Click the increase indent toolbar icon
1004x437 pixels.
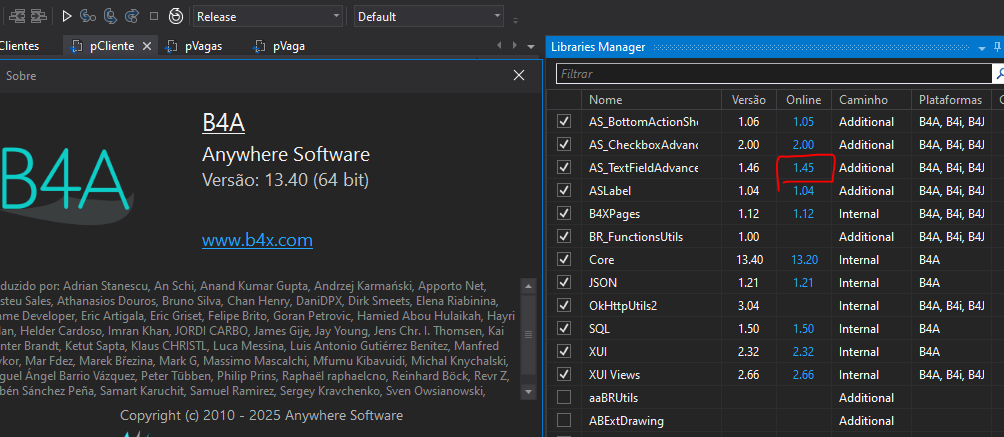click(39, 16)
